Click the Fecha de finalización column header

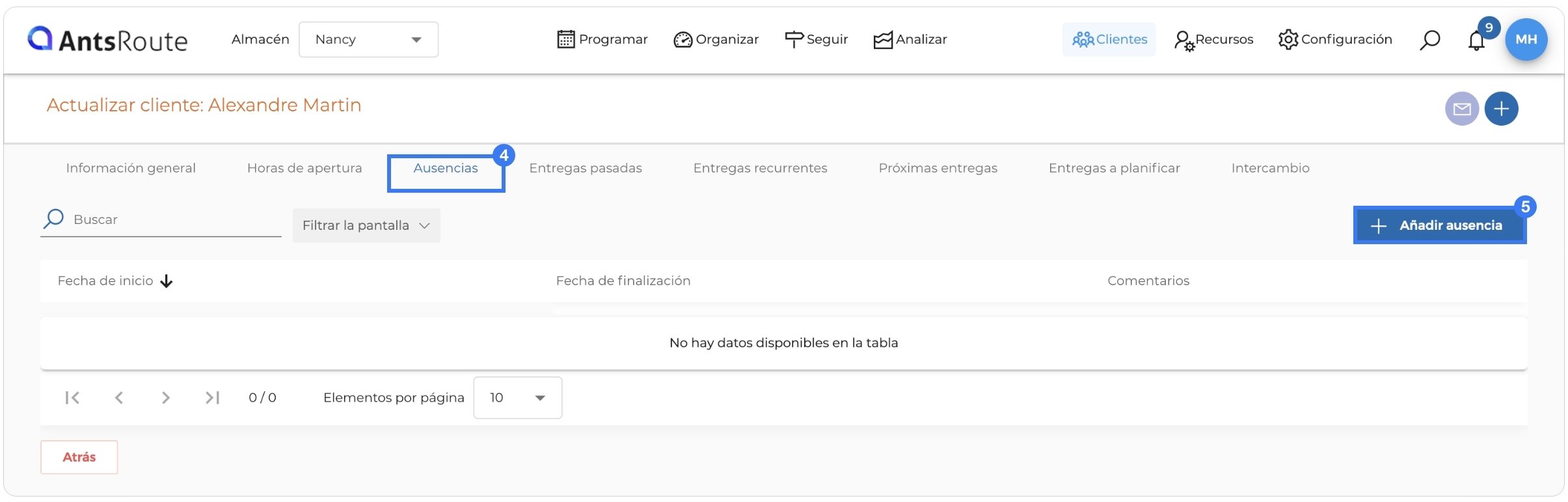[623, 281]
